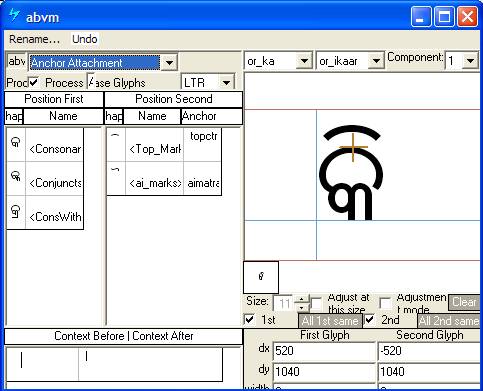The width and height of the screenshot is (483, 391).
Task: Click the small glyph preview thumbnail
Action: click(x=261, y=277)
